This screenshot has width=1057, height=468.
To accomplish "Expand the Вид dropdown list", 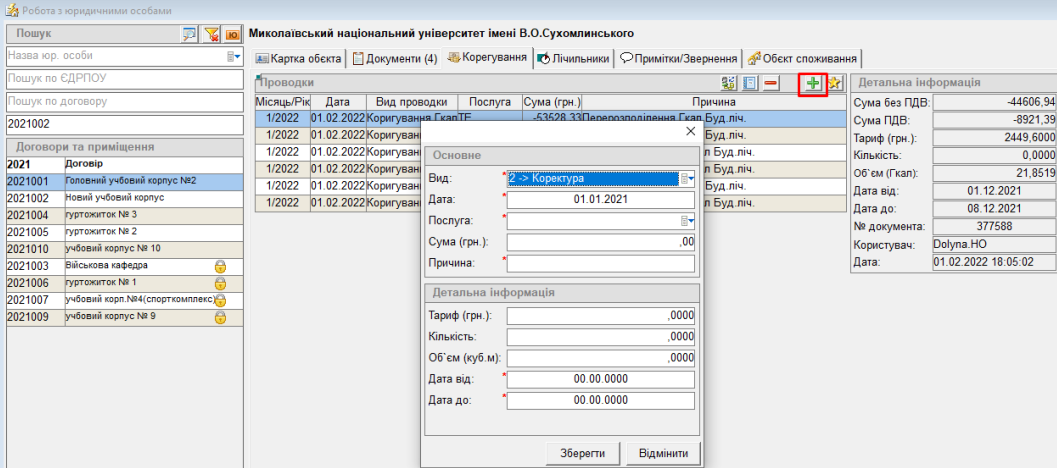I will [x=687, y=178].
